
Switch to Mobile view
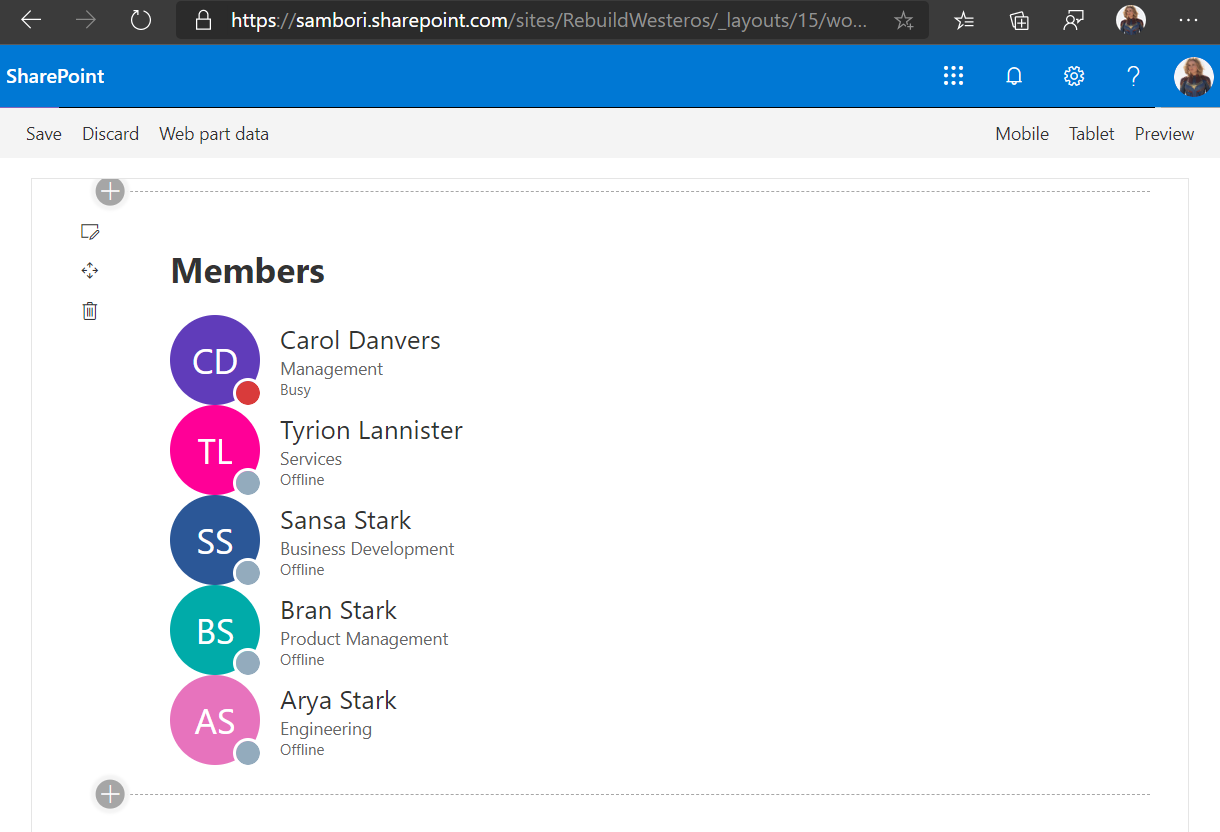(x=1022, y=134)
